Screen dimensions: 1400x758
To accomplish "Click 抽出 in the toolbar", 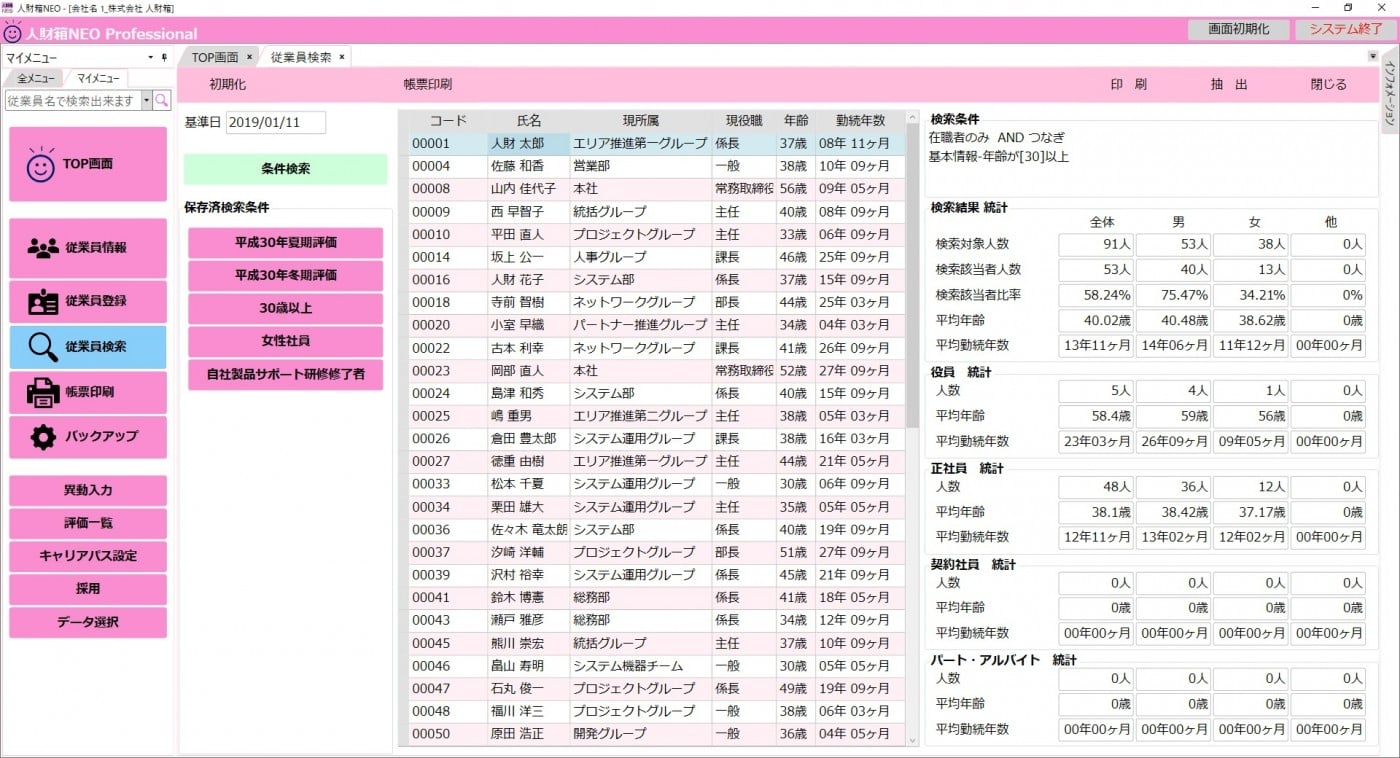I will pos(1229,85).
